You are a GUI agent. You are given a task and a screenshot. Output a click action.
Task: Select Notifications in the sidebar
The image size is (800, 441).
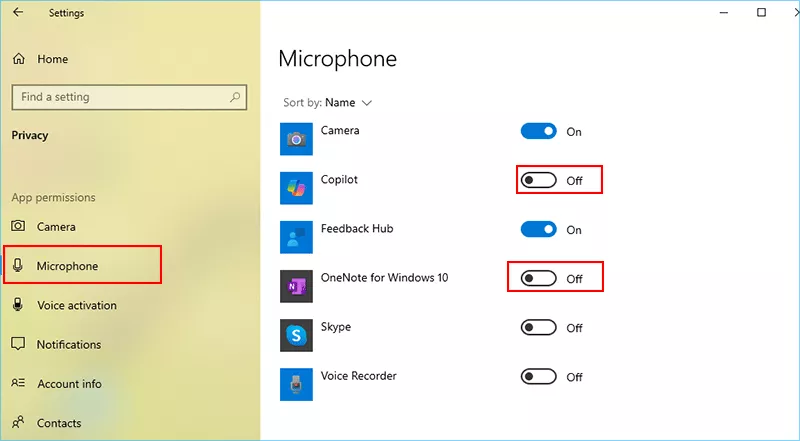point(69,345)
